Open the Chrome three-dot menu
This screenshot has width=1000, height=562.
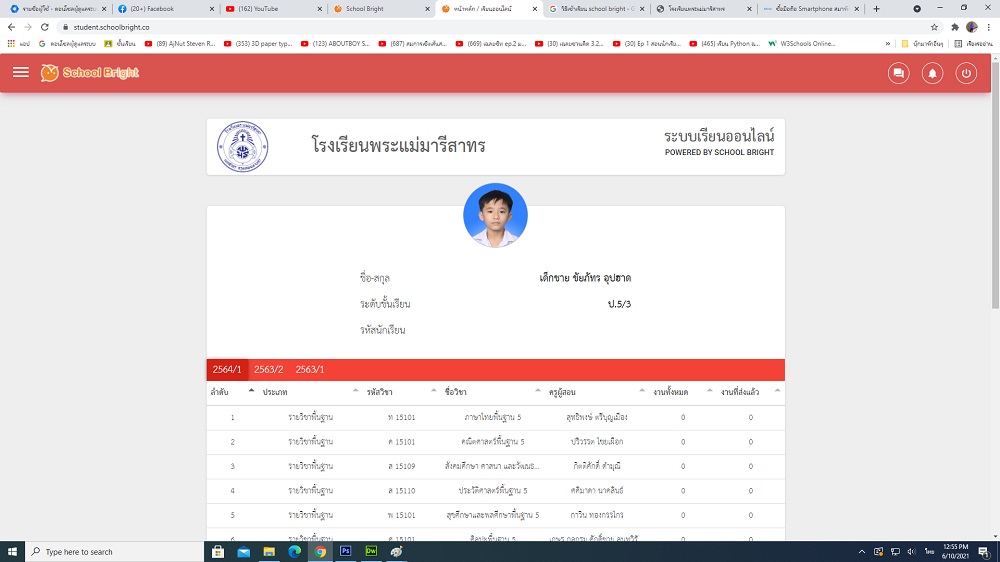click(989, 27)
